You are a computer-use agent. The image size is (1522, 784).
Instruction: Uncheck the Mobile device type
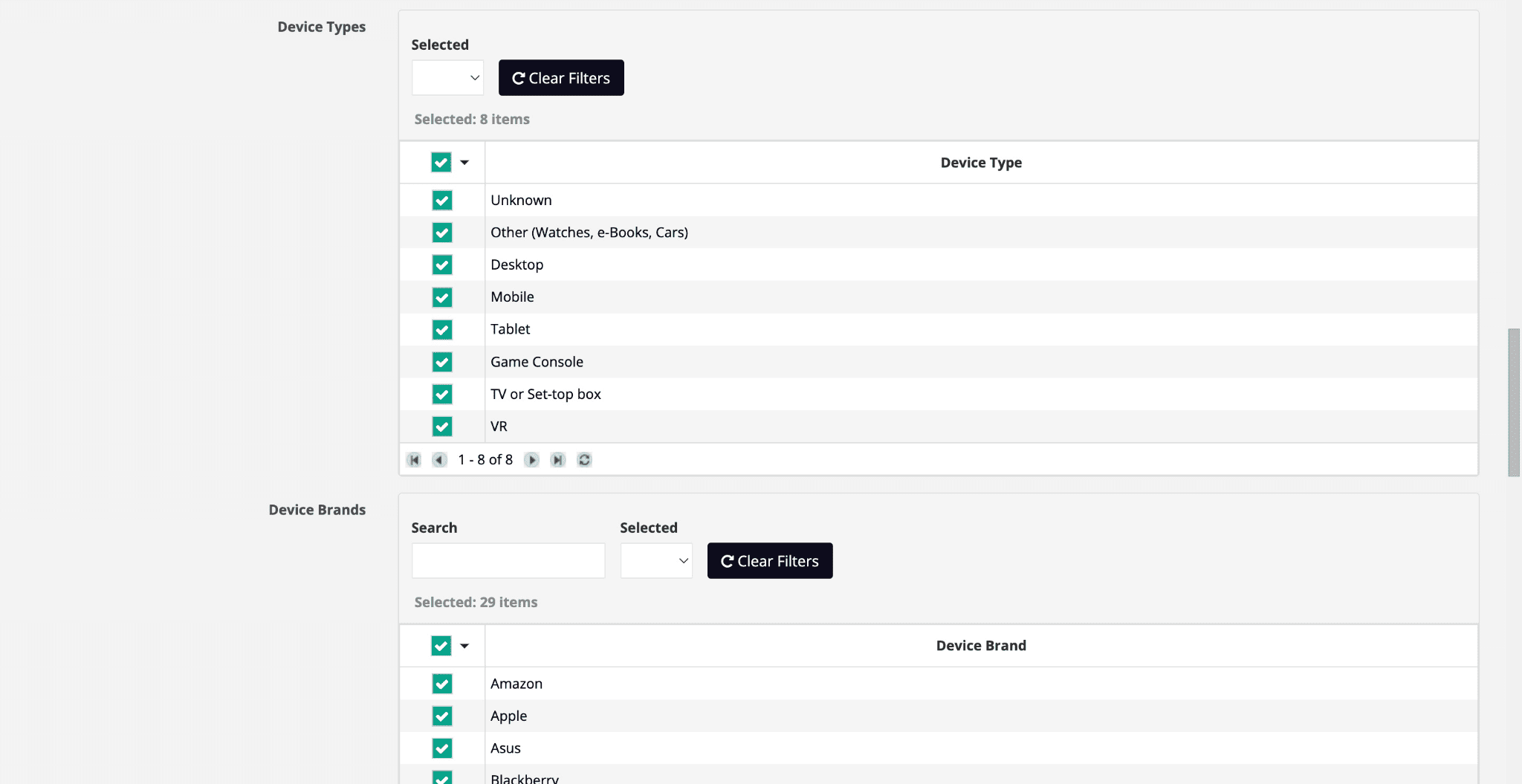[442, 297]
